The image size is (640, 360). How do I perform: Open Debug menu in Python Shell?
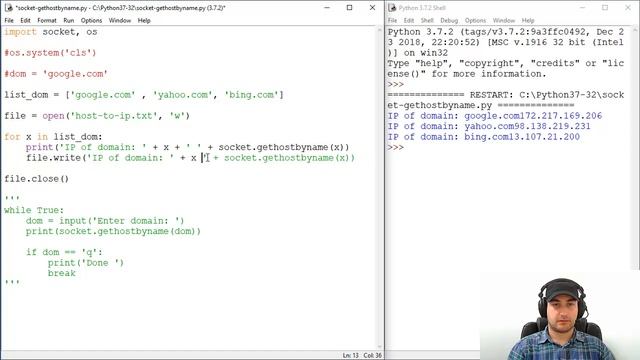click(x=449, y=20)
